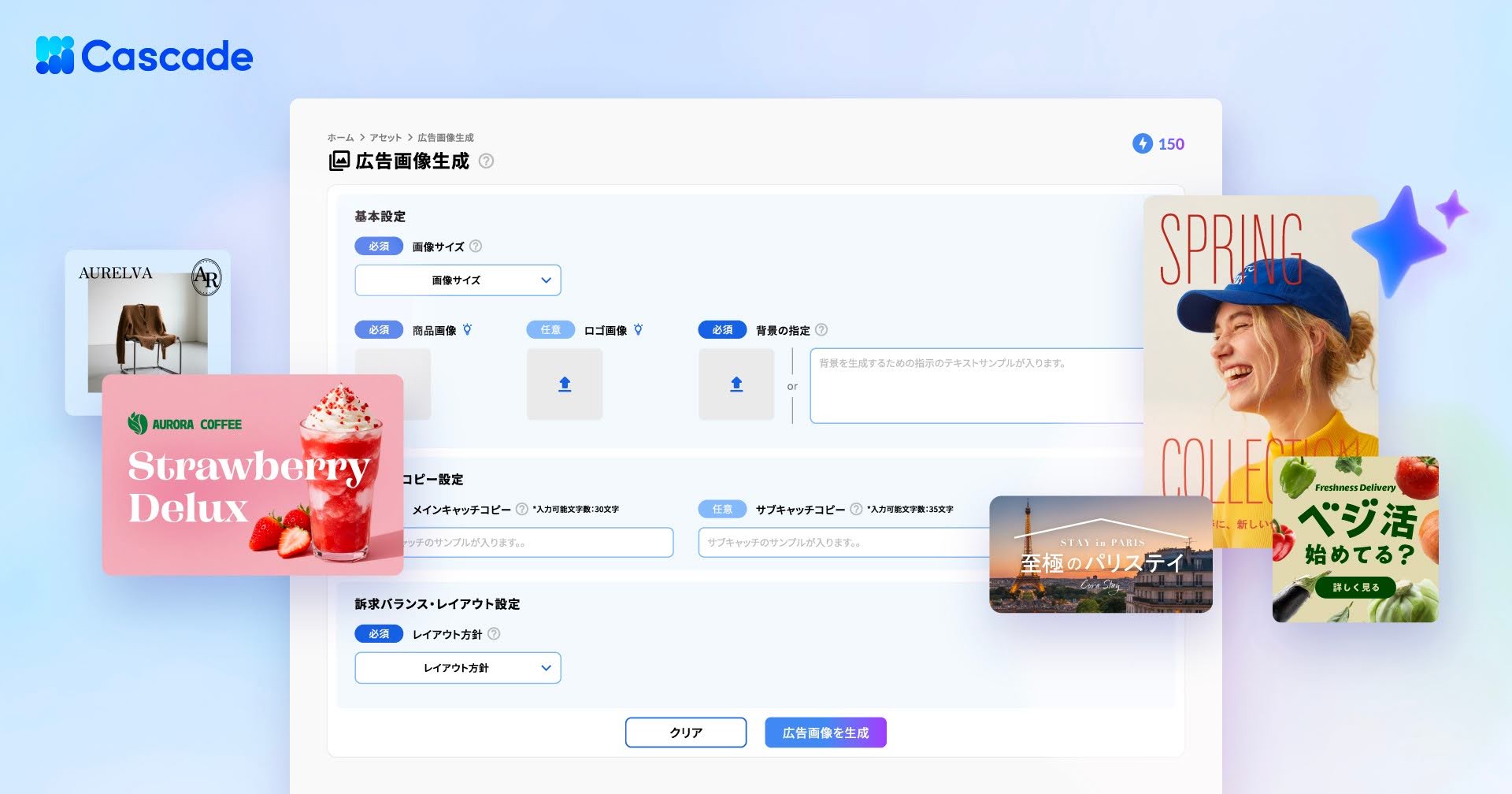Viewport: 1512px width, 794px height.
Task: Click the lightning credits icon beside 150
Action: 1142,143
